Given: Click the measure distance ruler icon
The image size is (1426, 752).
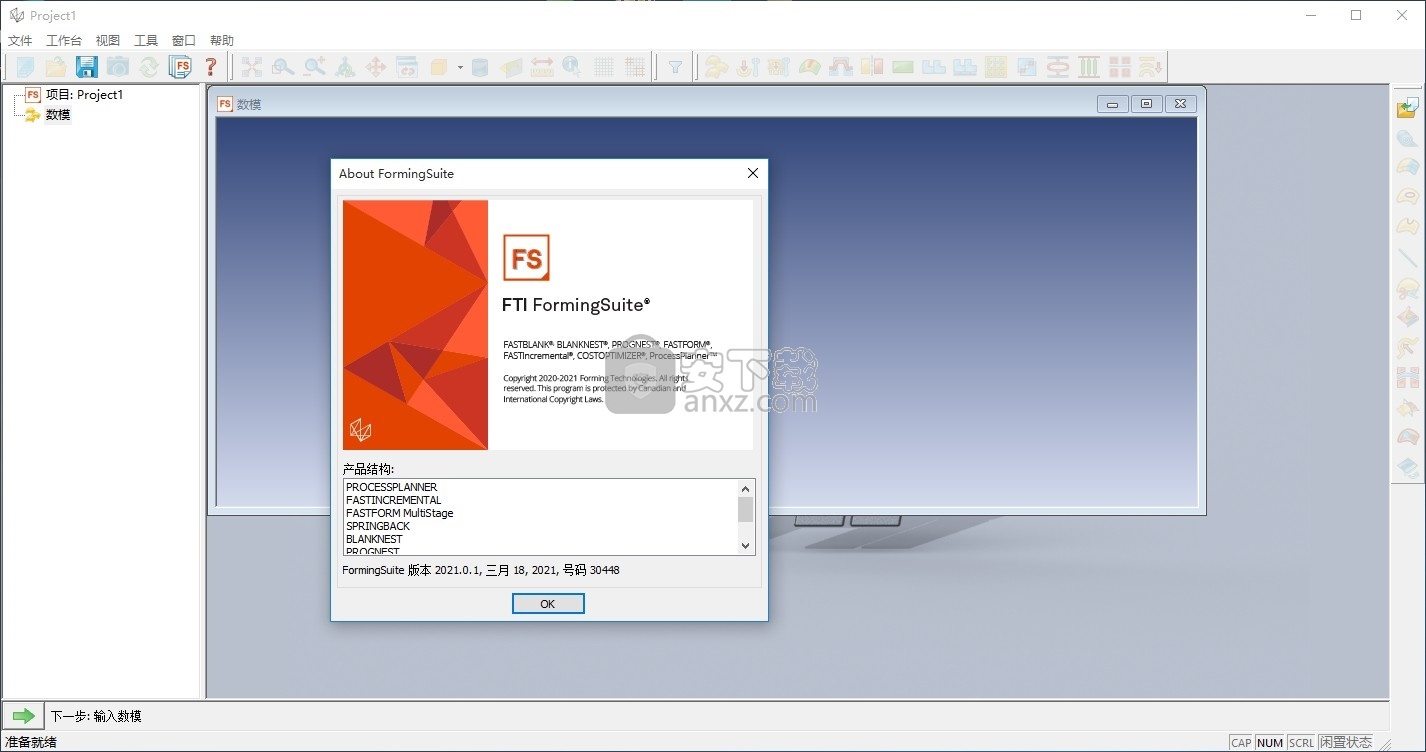Looking at the screenshot, I should [x=542, y=67].
